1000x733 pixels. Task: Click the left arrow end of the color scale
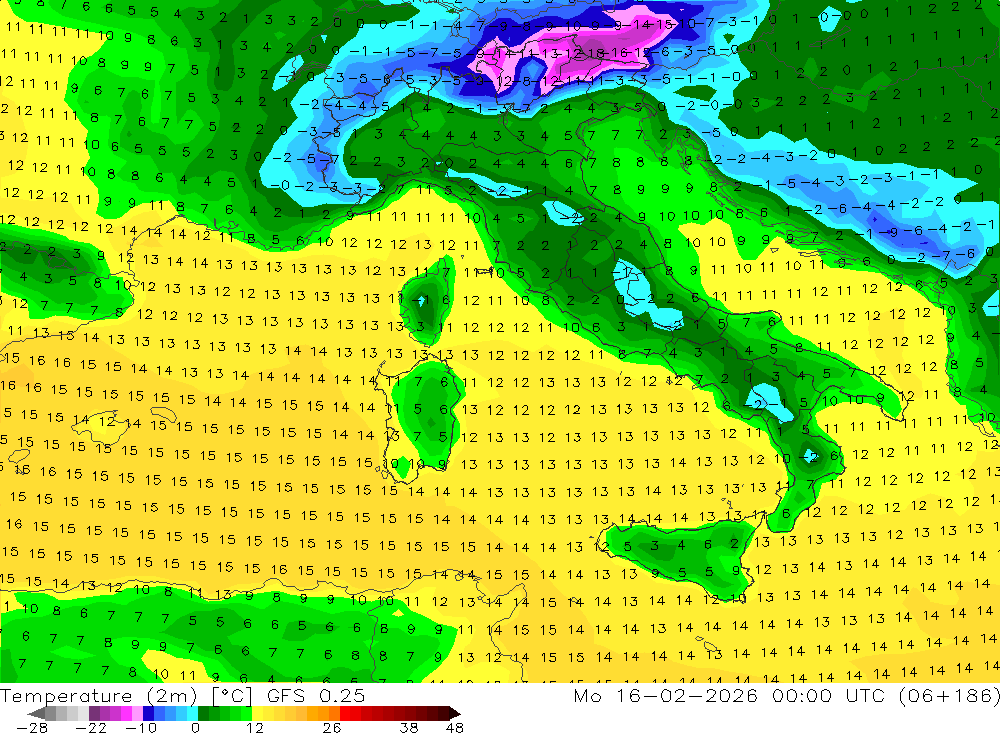pos(37,713)
